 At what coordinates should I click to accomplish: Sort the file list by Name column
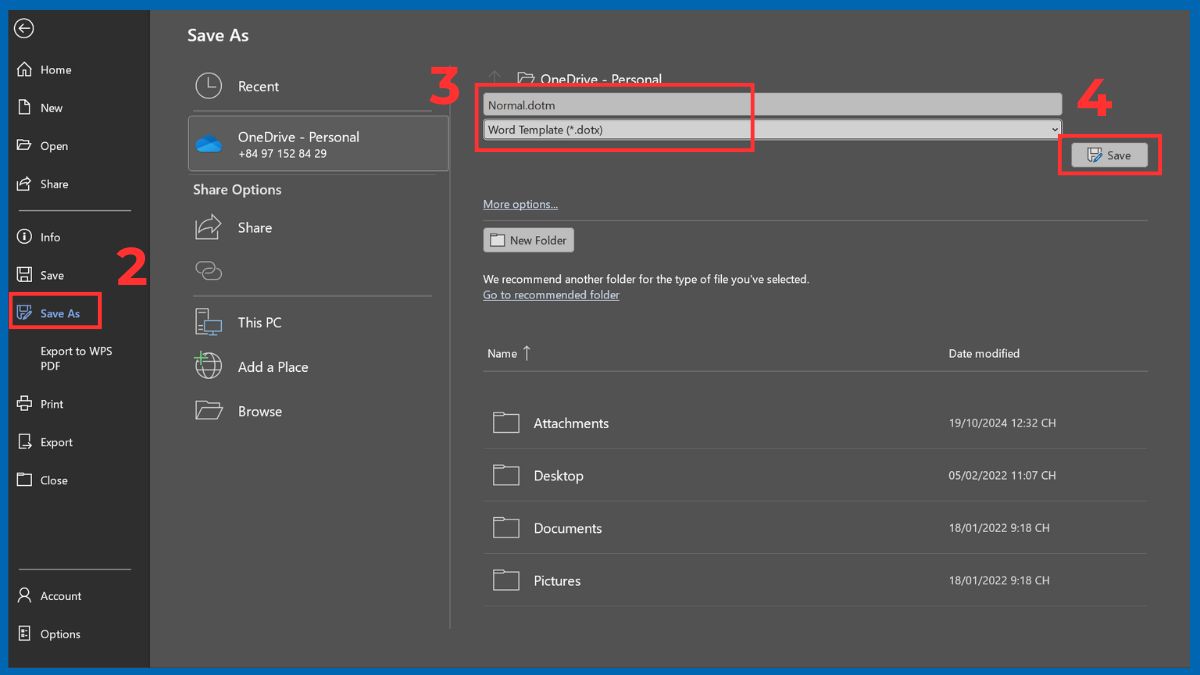(x=502, y=354)
